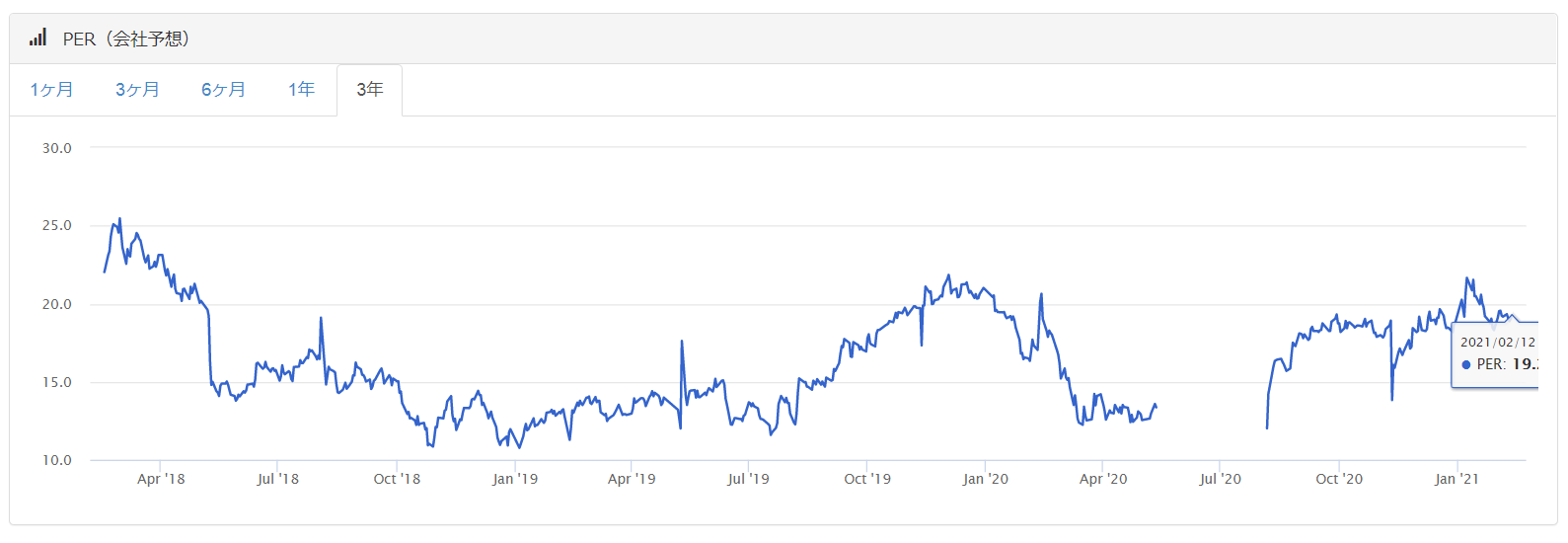The image size is (1568, 543).
Task: Select the active 3年 tab
Action: tap(370, 90)
